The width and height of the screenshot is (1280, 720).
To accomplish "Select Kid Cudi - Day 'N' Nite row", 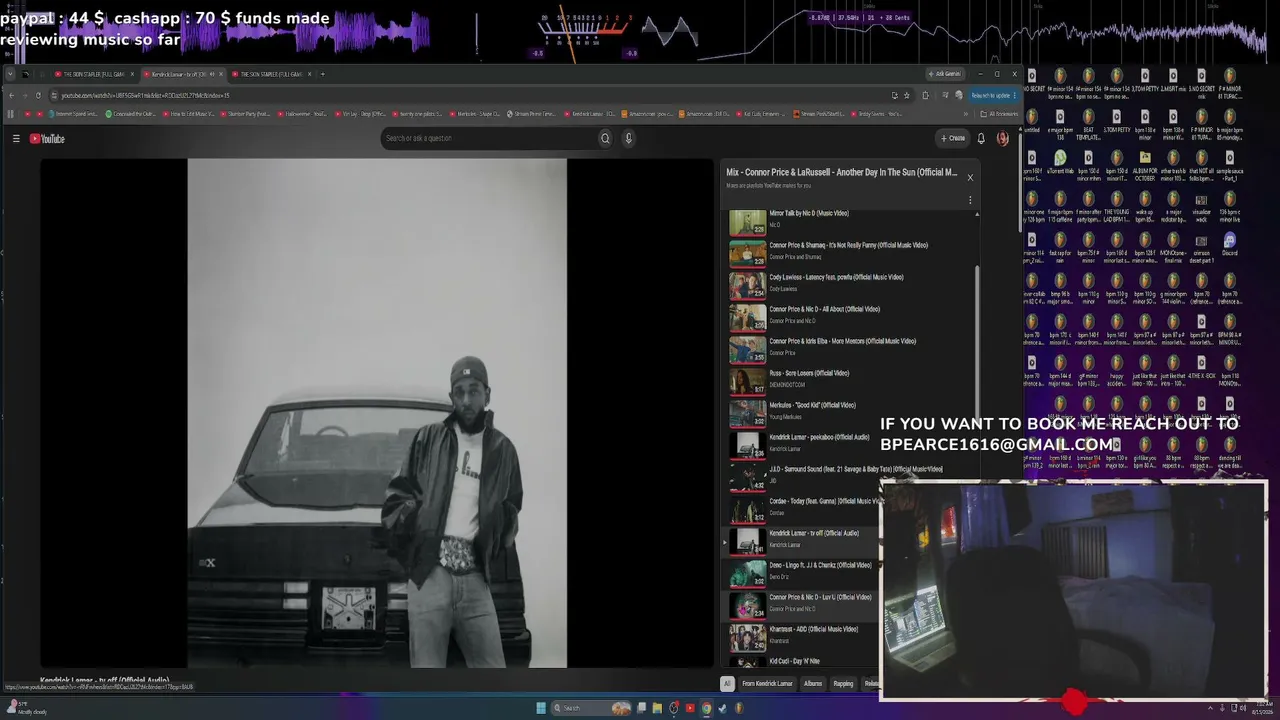I will (x=801, y=660).
